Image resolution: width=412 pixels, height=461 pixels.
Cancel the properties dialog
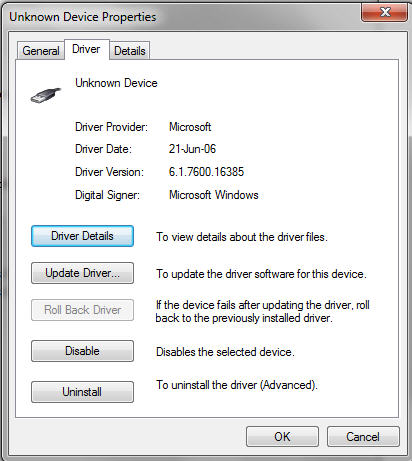363,437
